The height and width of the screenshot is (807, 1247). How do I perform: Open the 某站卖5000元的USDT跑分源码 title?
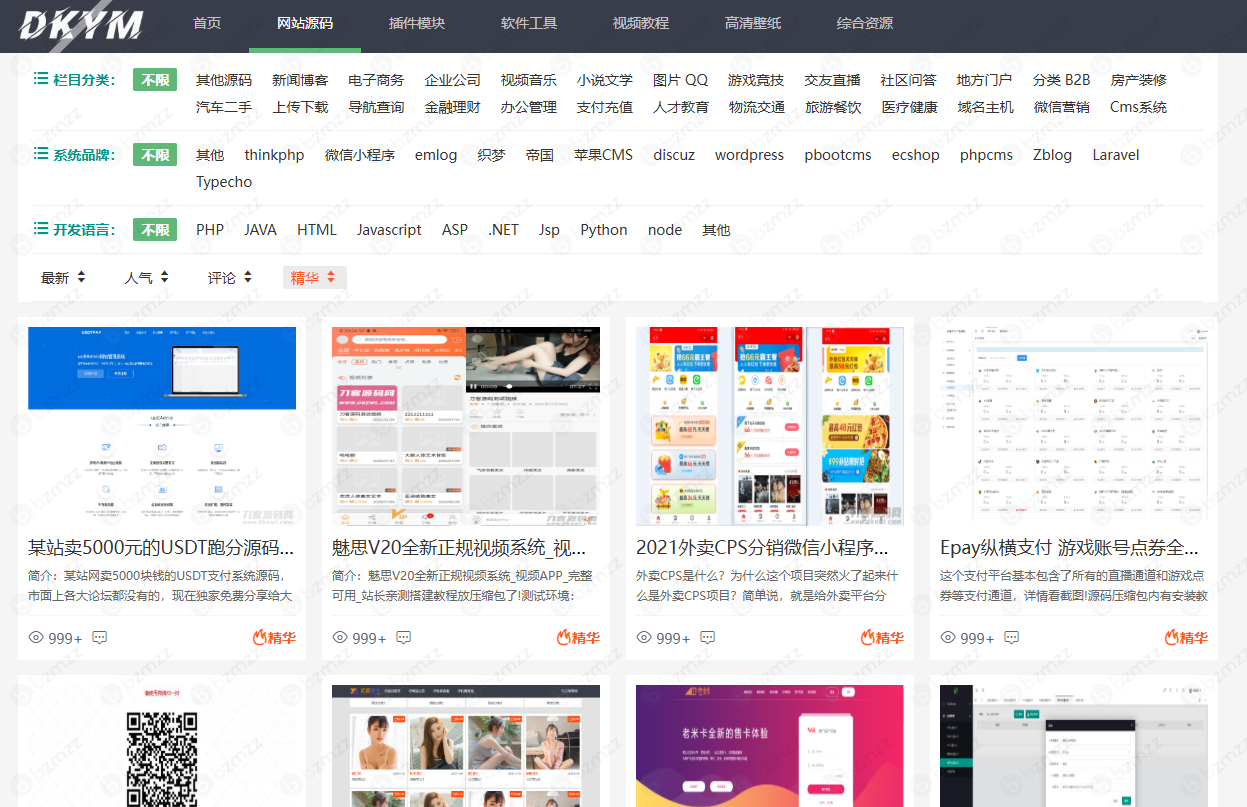tap(161, 548)
